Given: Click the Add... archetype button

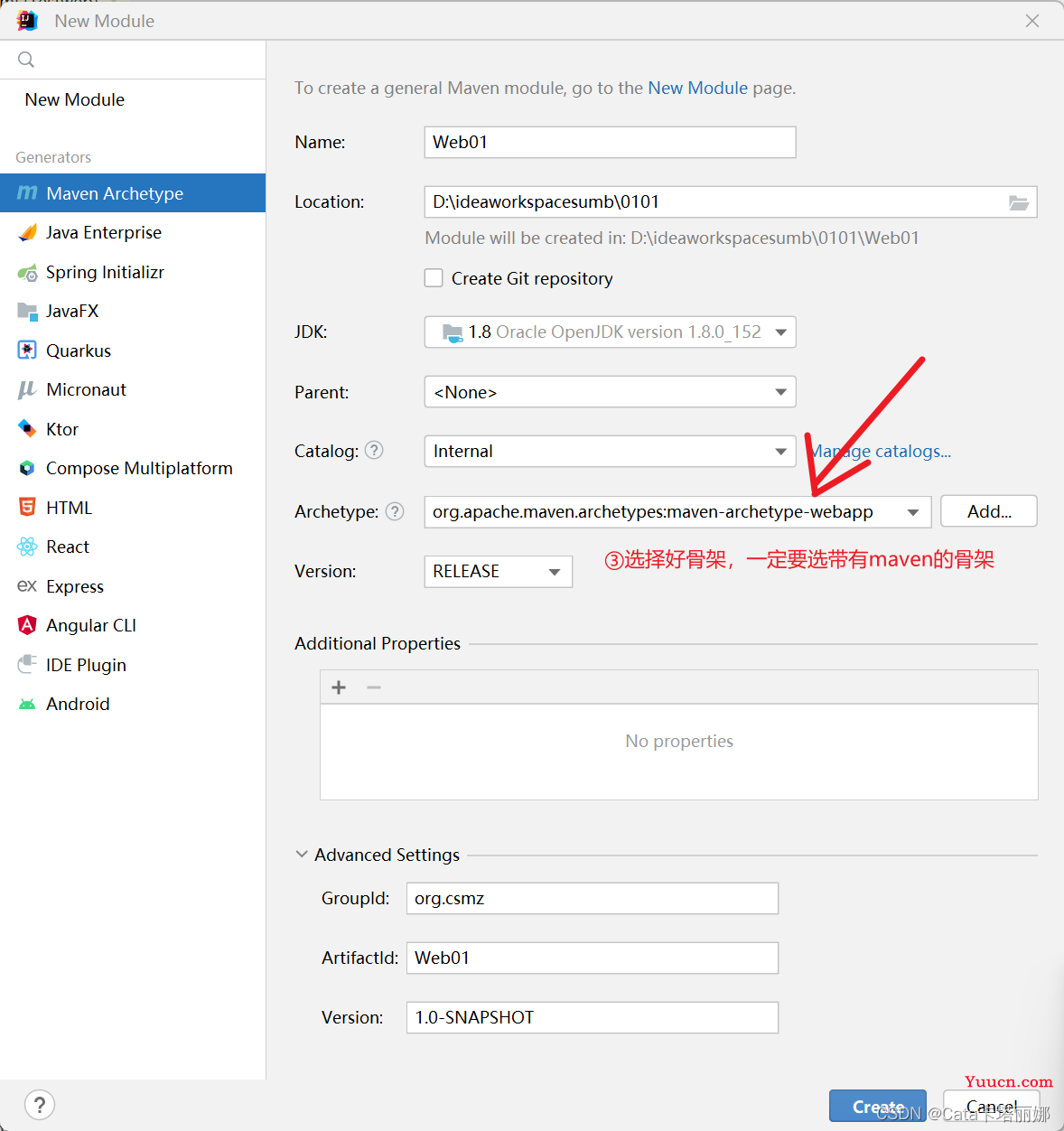Looking at the screenshot, I should pyautogui.click(x=989, y=511).
